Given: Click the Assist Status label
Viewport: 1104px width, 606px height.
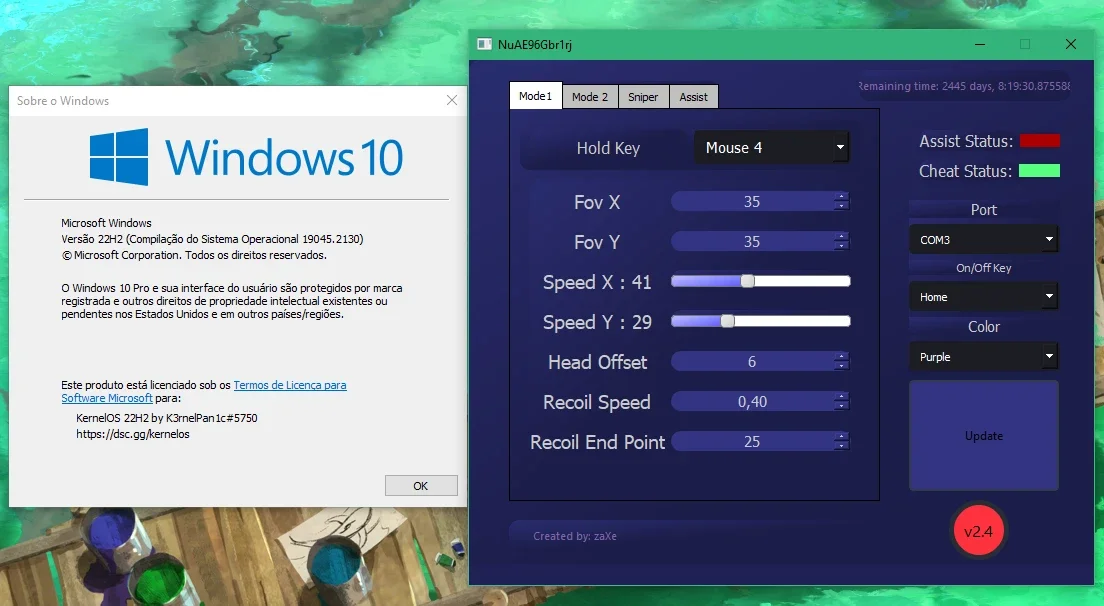Looking at the screenshot, I should coord(966,141).
